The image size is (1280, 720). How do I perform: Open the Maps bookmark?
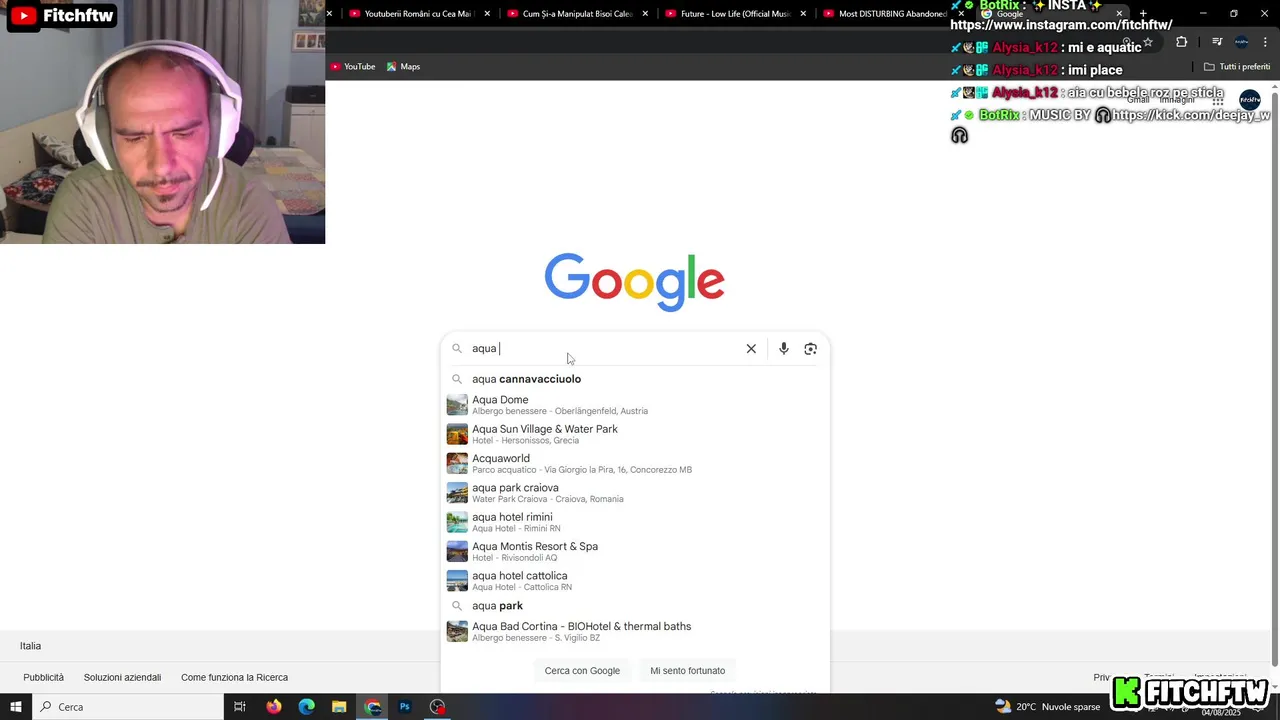coord(403,67)
